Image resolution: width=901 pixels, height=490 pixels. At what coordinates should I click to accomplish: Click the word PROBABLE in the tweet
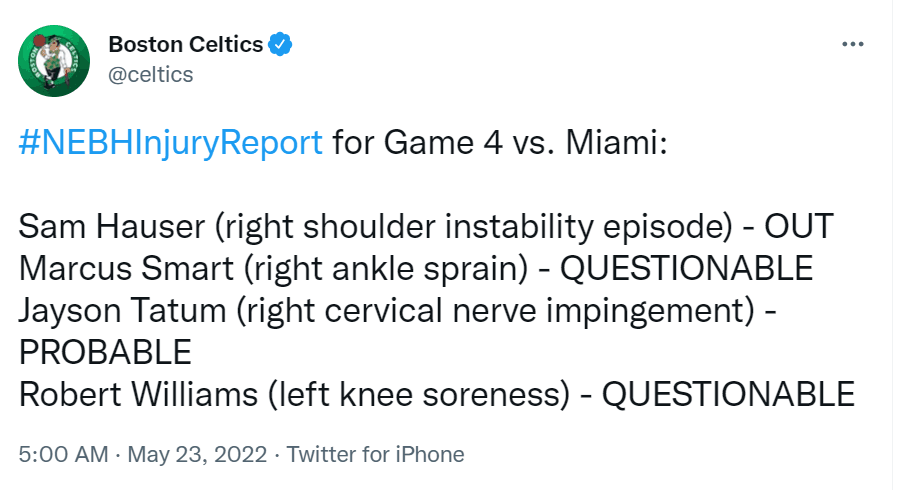[105, 352]
